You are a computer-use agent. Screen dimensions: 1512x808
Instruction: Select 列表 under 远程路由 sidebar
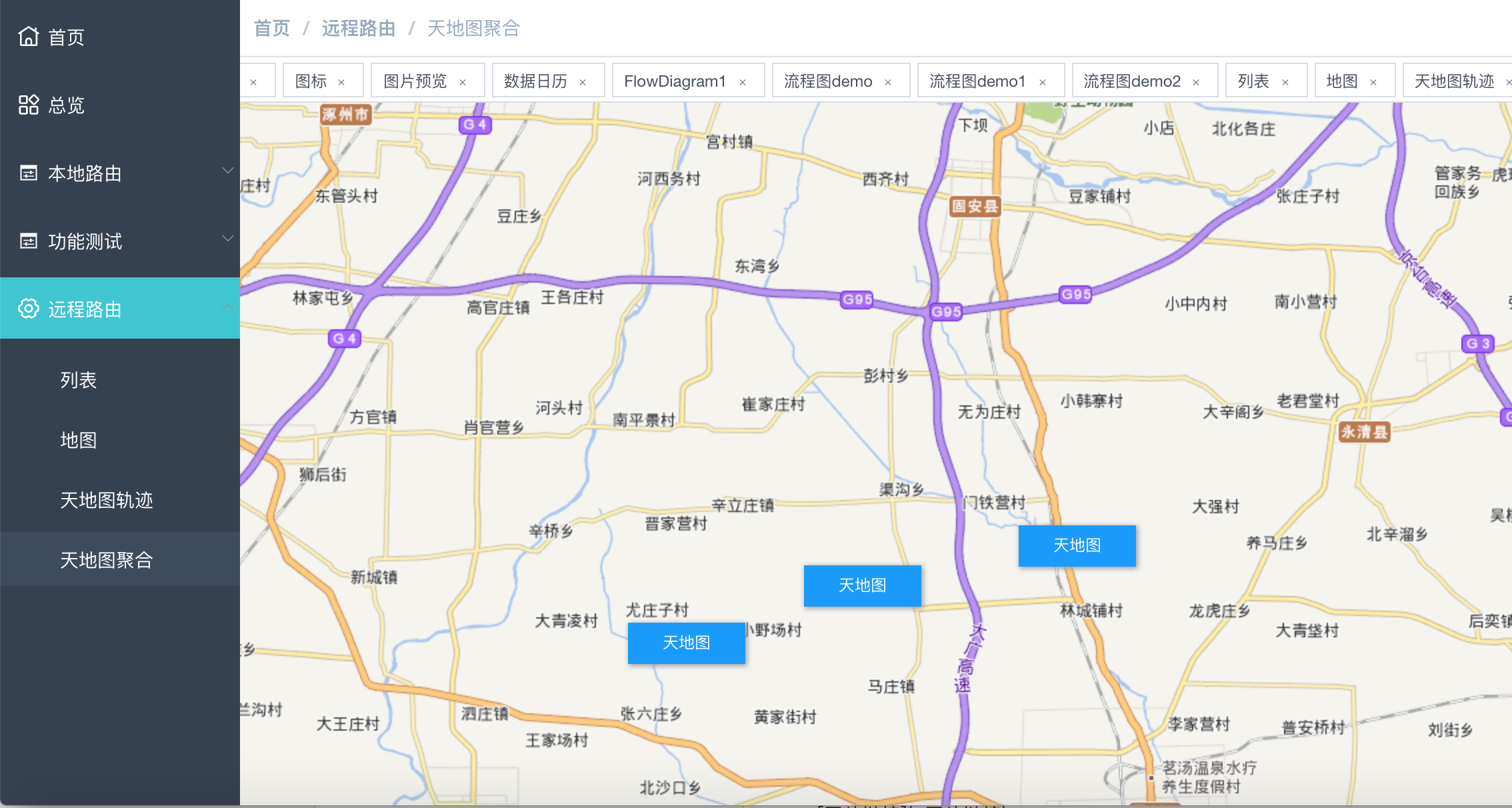(79, 380)
